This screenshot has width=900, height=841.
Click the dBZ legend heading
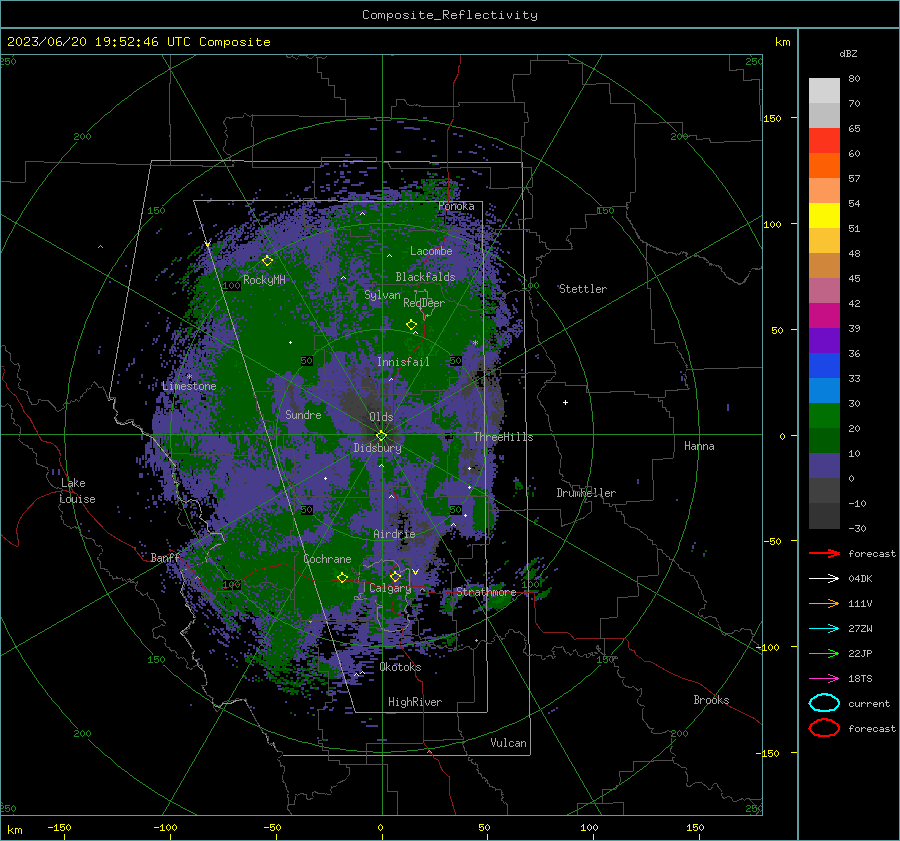pyautogui.click(x=848, y=53)
